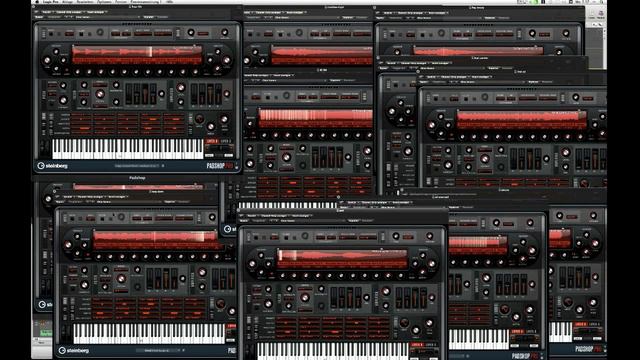640x360 pixels.
Task: Open the Ablage menu in the menu bar
Action: pyautogui.click(x=68, y=2)
